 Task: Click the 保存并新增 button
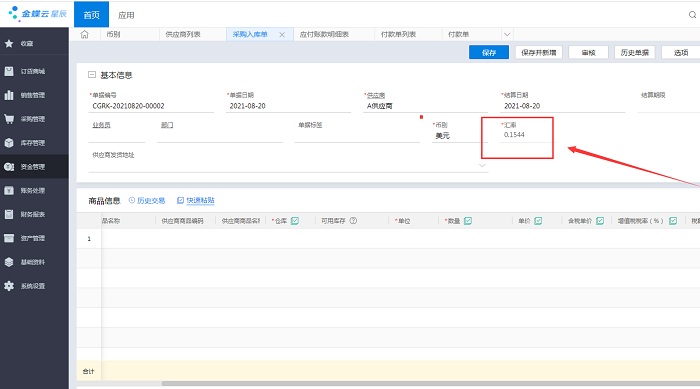pyautogui.click(x=539, y=52)
